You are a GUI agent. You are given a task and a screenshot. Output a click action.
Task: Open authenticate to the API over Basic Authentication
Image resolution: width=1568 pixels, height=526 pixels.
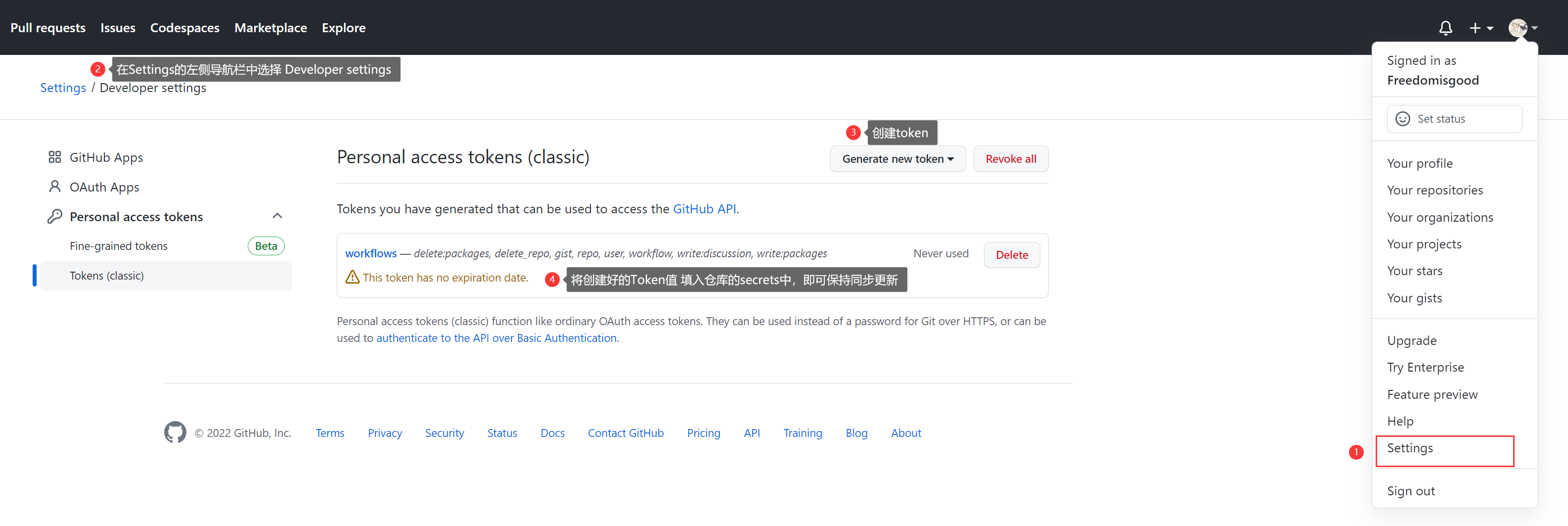point(496,338)
